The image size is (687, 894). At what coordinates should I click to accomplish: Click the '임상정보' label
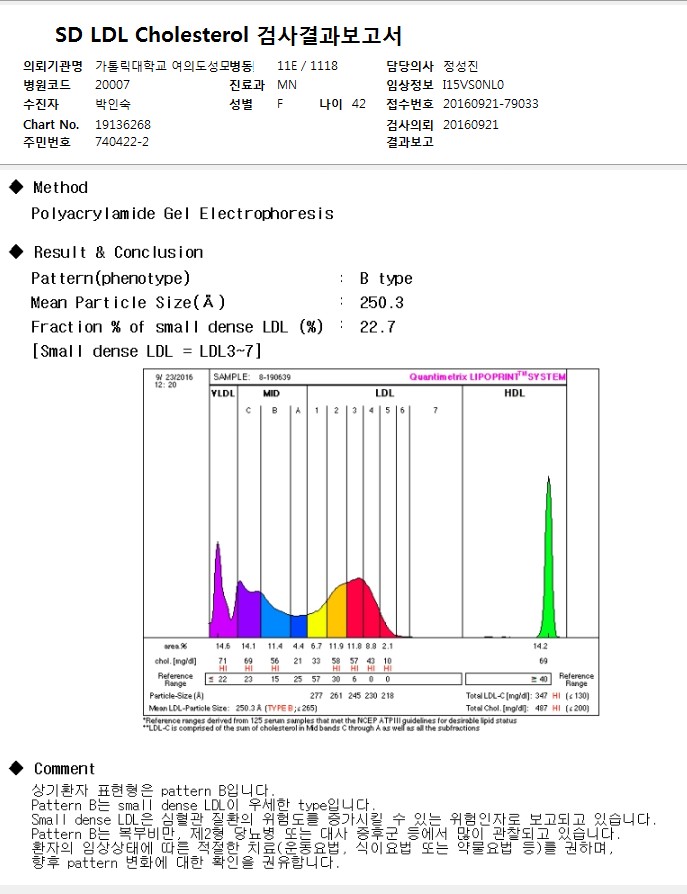tap(409, 85)
